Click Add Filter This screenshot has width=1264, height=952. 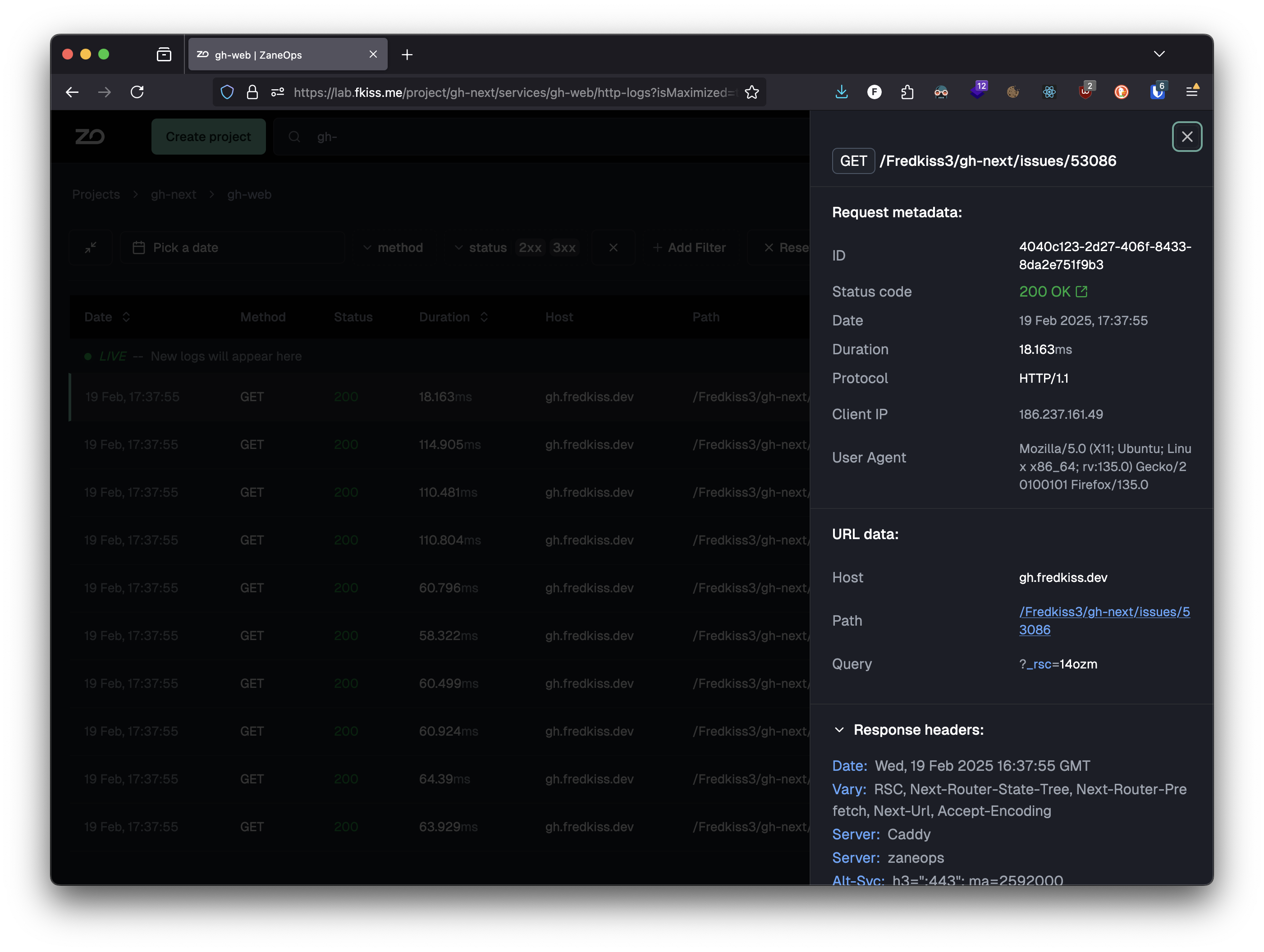pos(689,247)
